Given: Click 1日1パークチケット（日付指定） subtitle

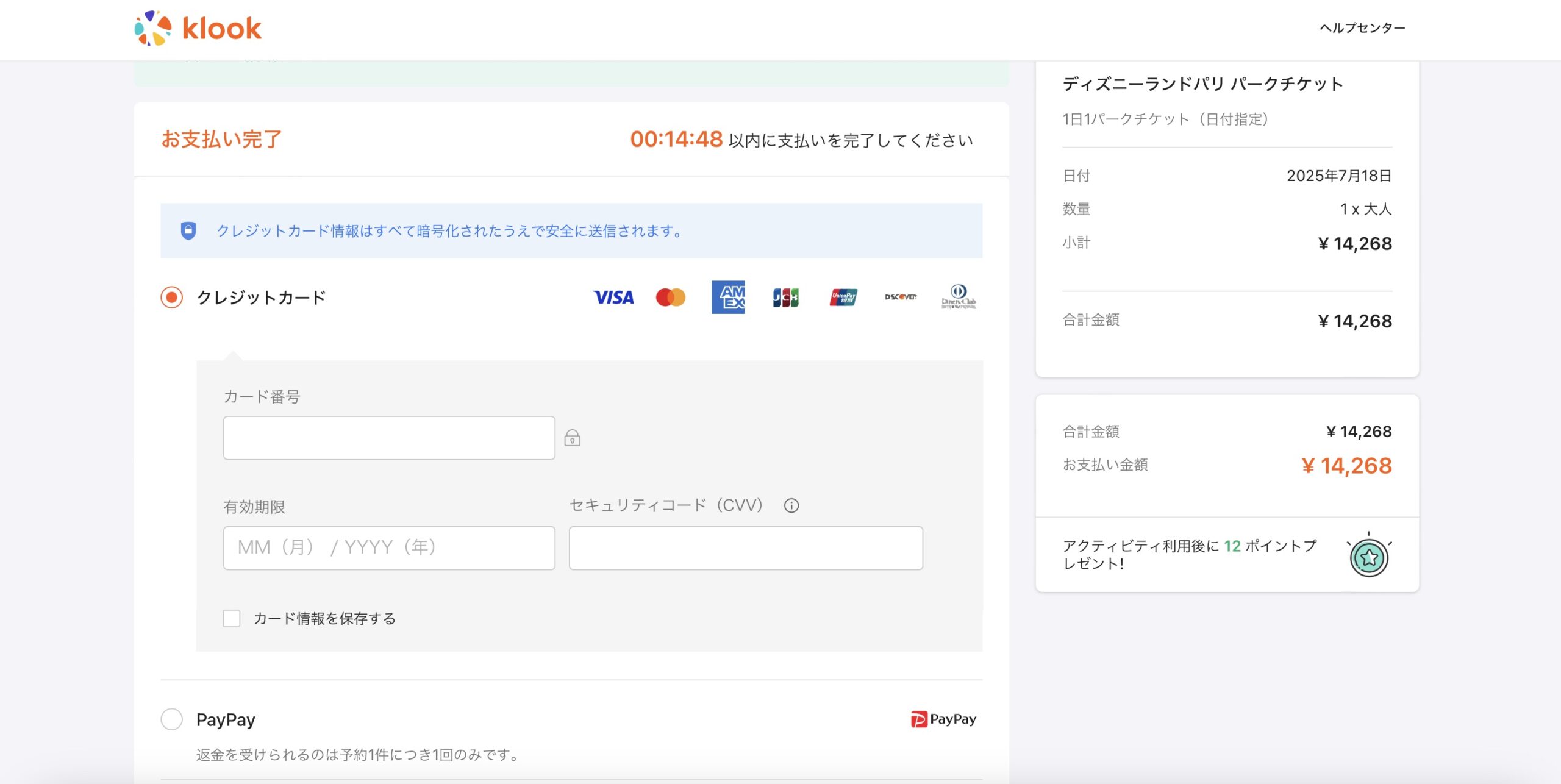Looking at the screenshot, I should point(1166,119).
